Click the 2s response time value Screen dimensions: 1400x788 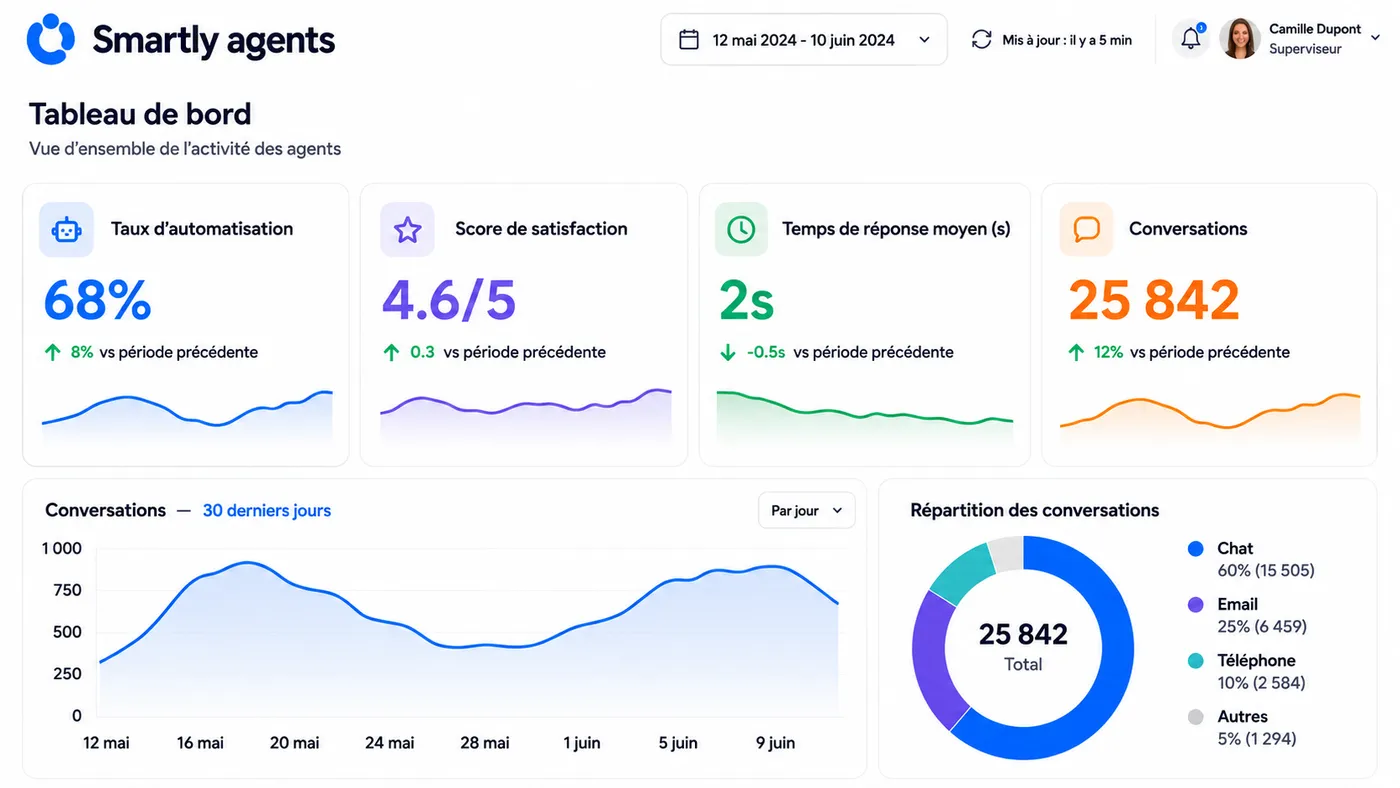pos(747,299)
